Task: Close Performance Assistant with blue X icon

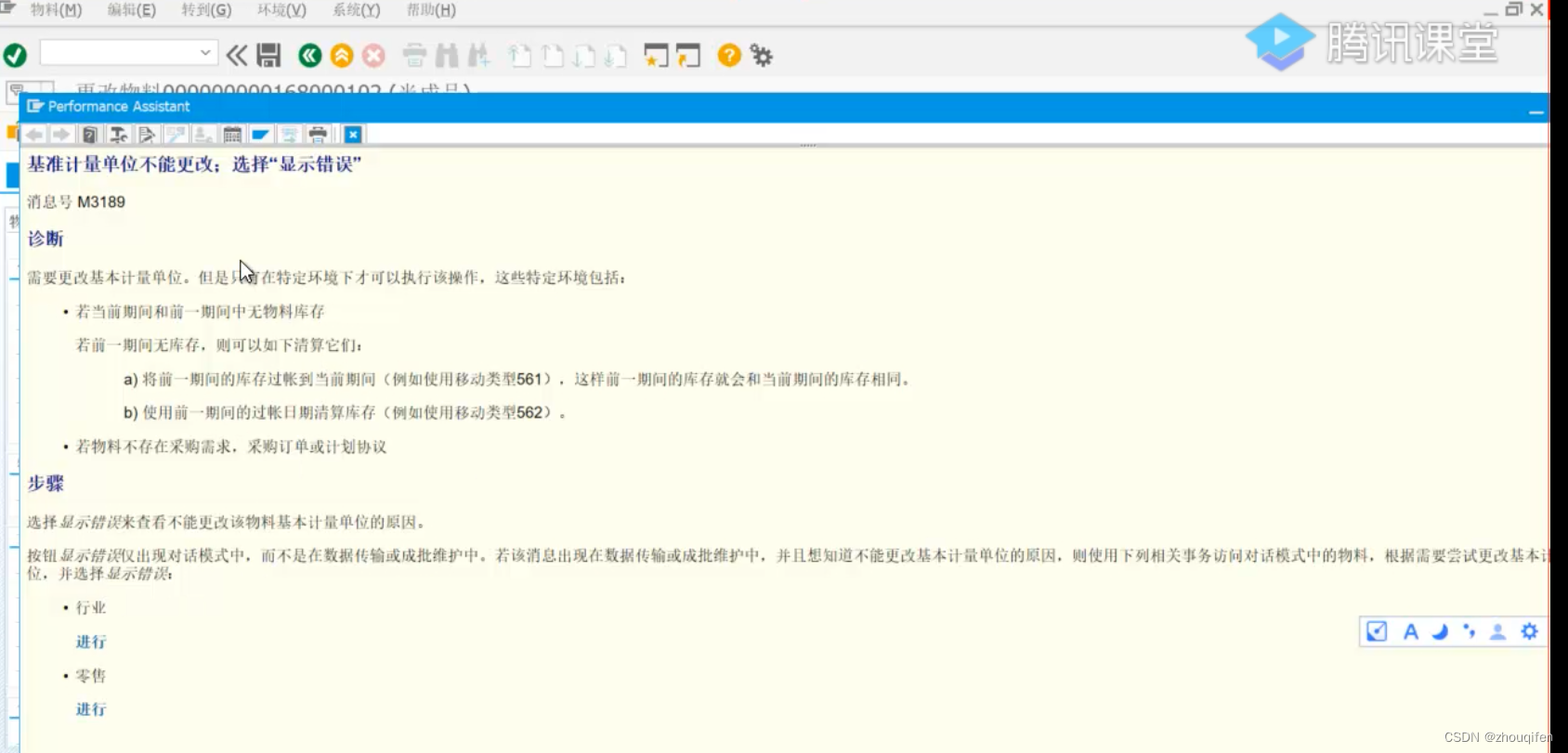Action: (353, 135)
